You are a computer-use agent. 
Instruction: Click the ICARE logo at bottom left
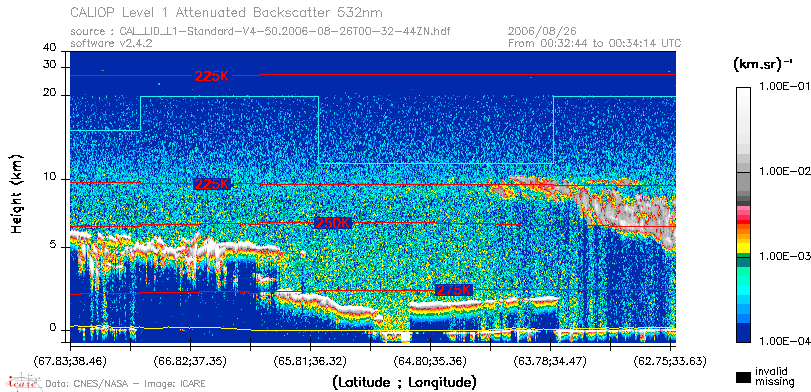click(23, 382)
